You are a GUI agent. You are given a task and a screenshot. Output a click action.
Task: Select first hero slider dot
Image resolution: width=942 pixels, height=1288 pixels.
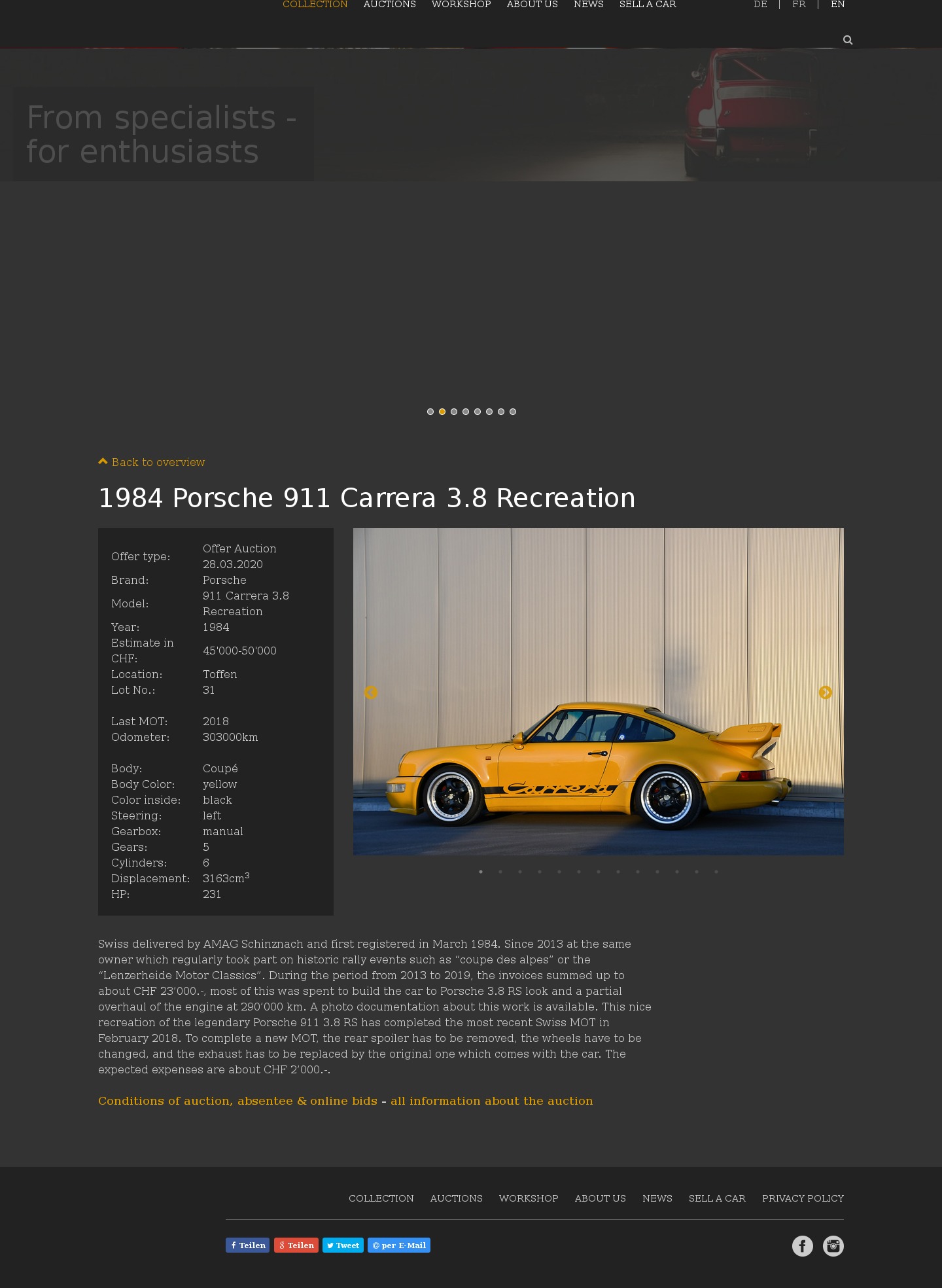coord(430,412)
